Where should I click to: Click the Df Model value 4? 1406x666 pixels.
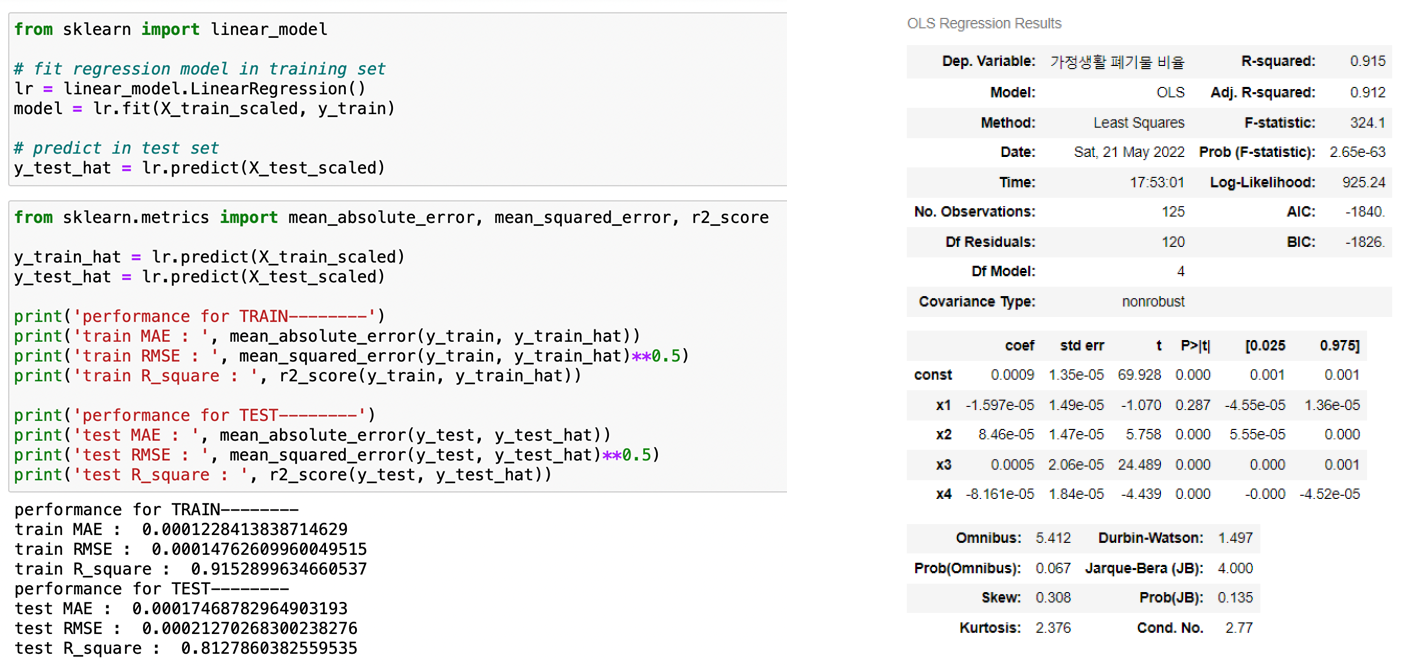(x=1180, y=271)
